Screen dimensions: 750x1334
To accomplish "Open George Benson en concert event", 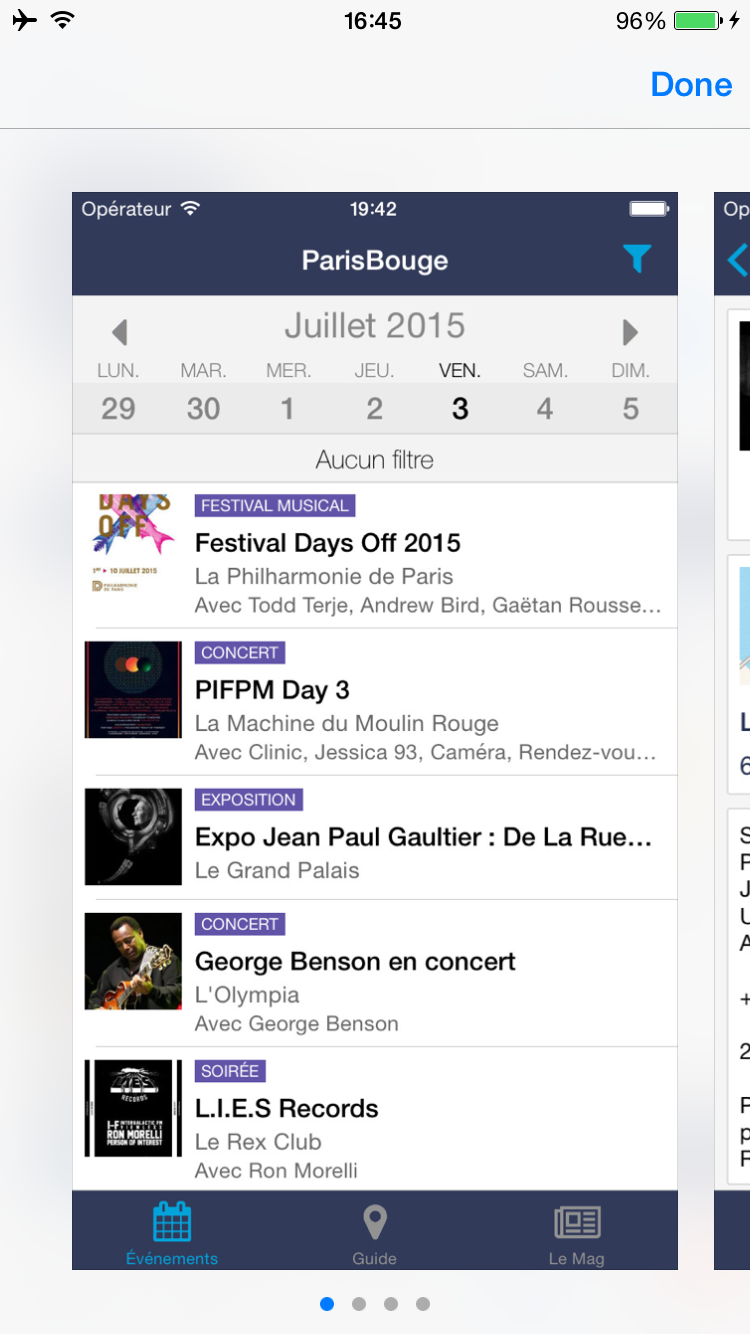I will click(375, 974).
